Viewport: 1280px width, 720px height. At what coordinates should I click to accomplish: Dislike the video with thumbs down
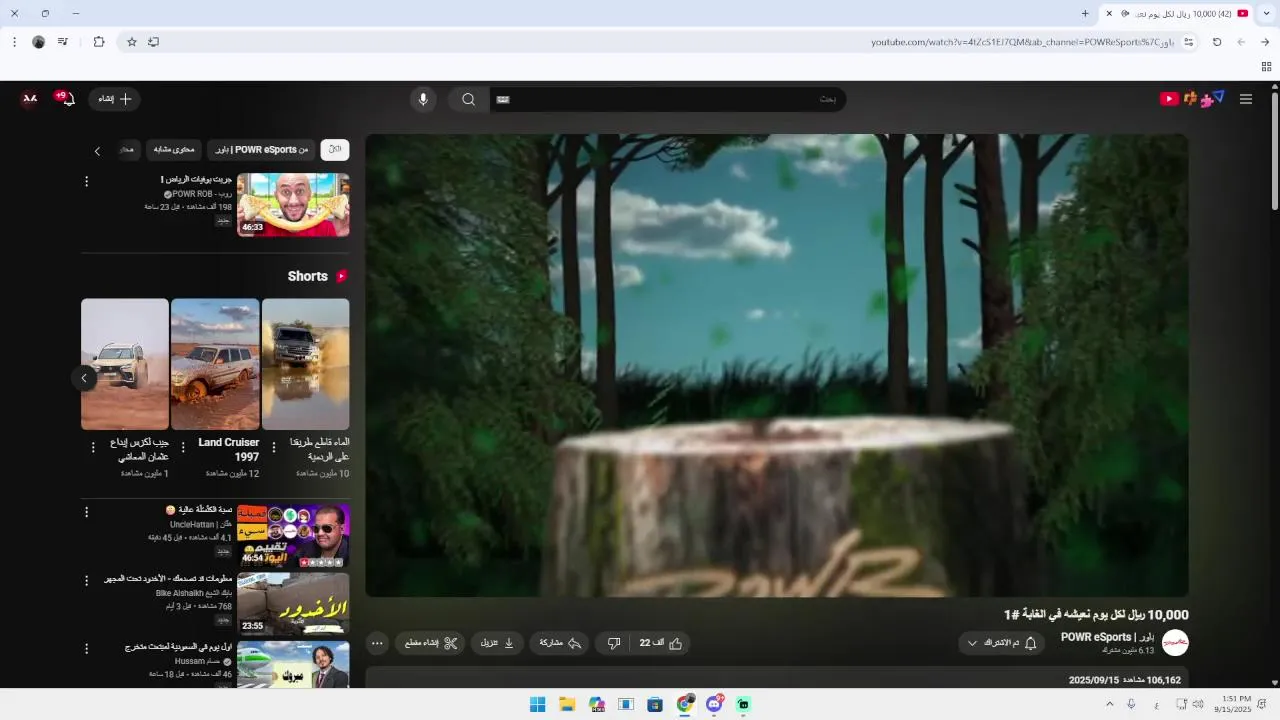[x=613, y=643]
